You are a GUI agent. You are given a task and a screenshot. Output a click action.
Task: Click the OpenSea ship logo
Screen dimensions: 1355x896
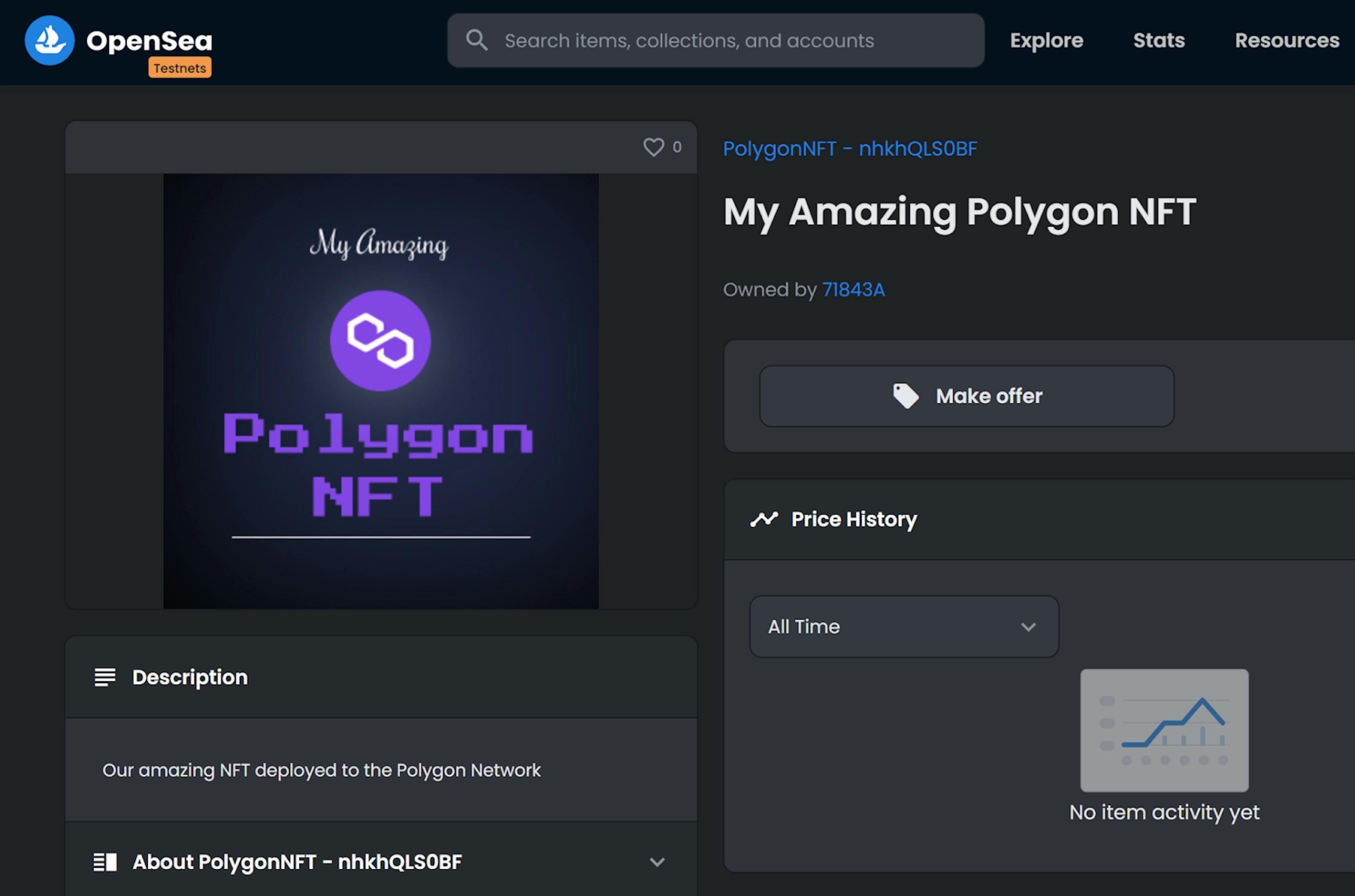tap(50, 40)
